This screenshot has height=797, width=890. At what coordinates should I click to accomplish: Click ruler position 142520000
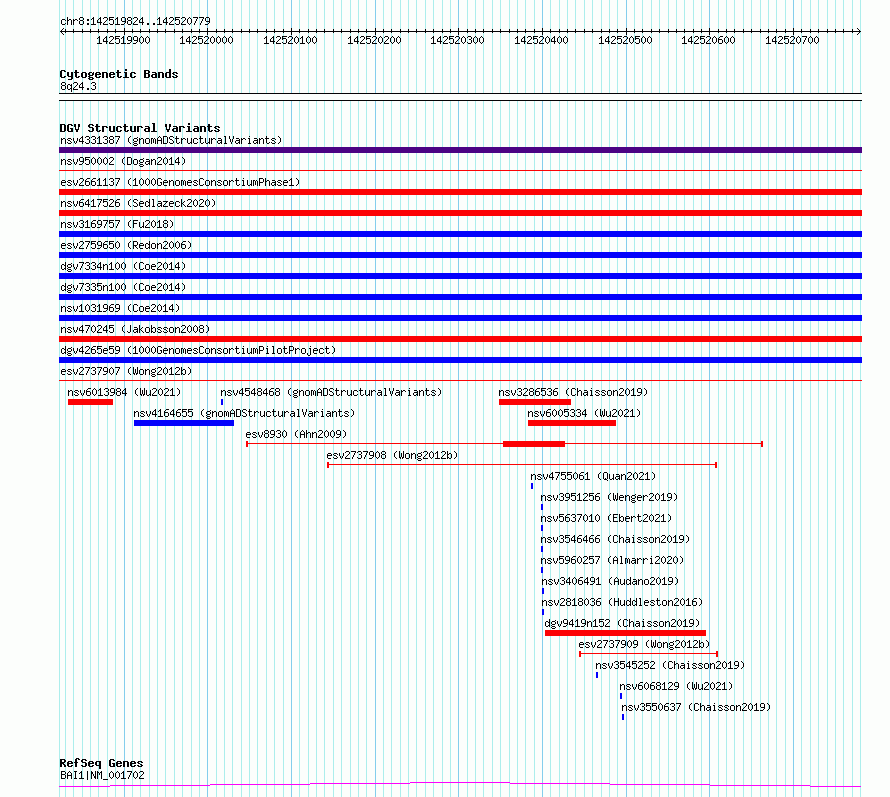point(206,40)
